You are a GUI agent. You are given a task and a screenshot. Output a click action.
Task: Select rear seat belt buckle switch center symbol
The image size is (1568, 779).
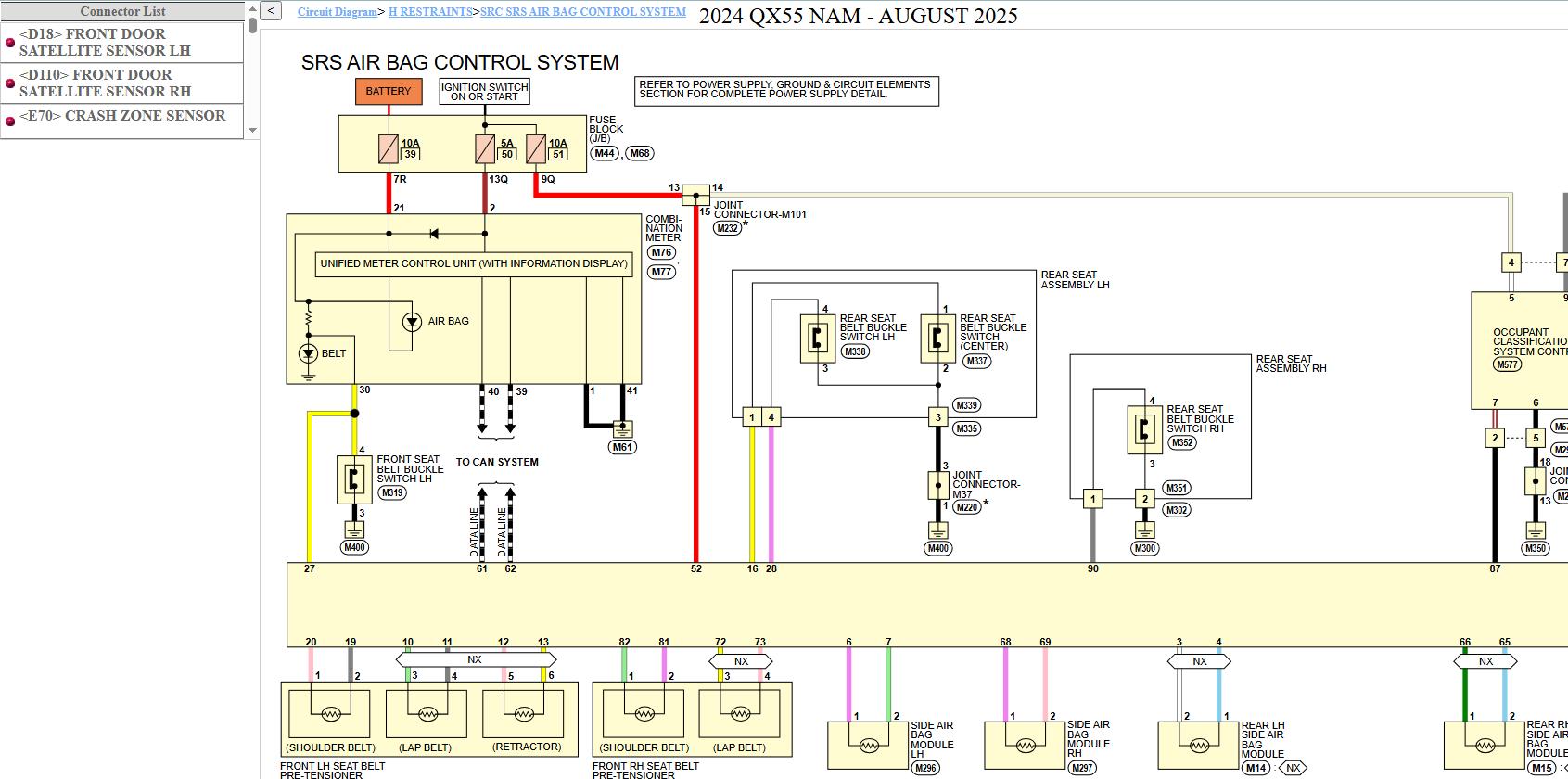point(937,338)
